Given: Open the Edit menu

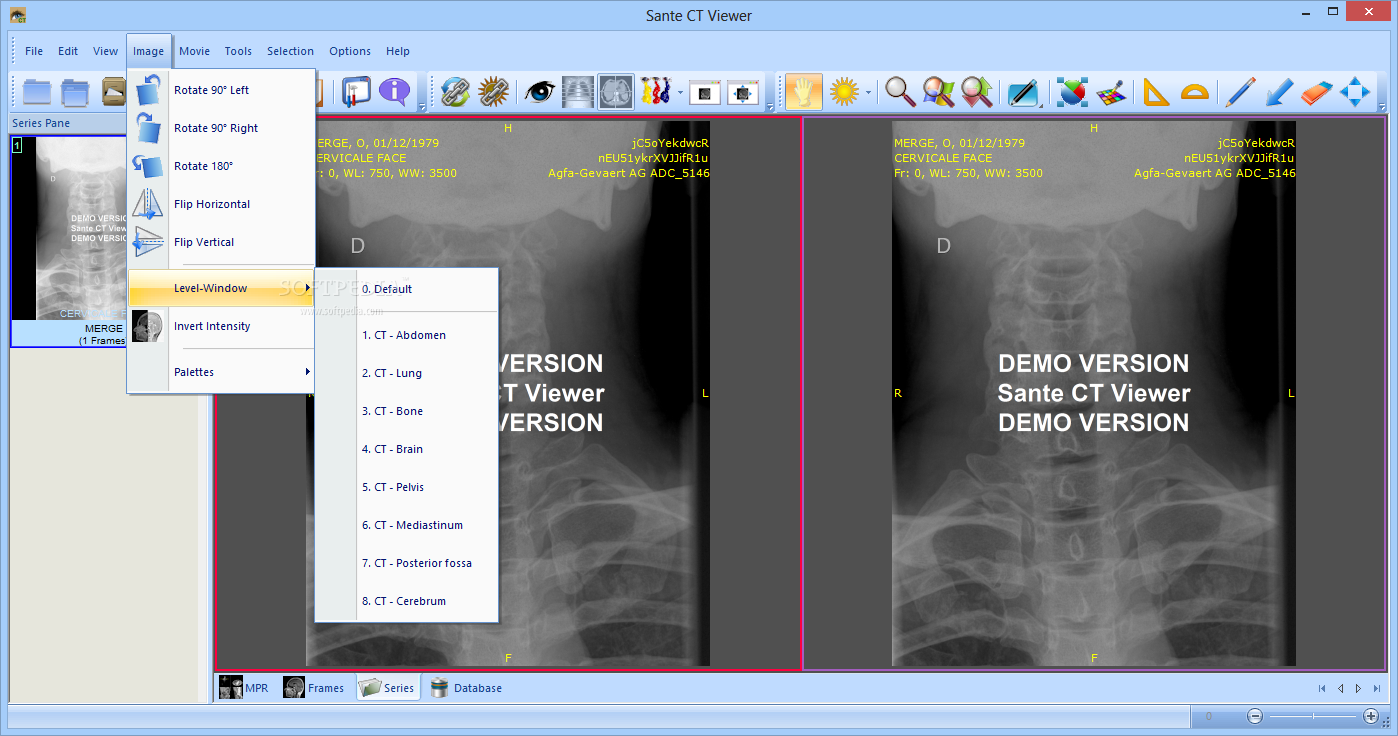Looking at the screenshot, I should [68, 51].
